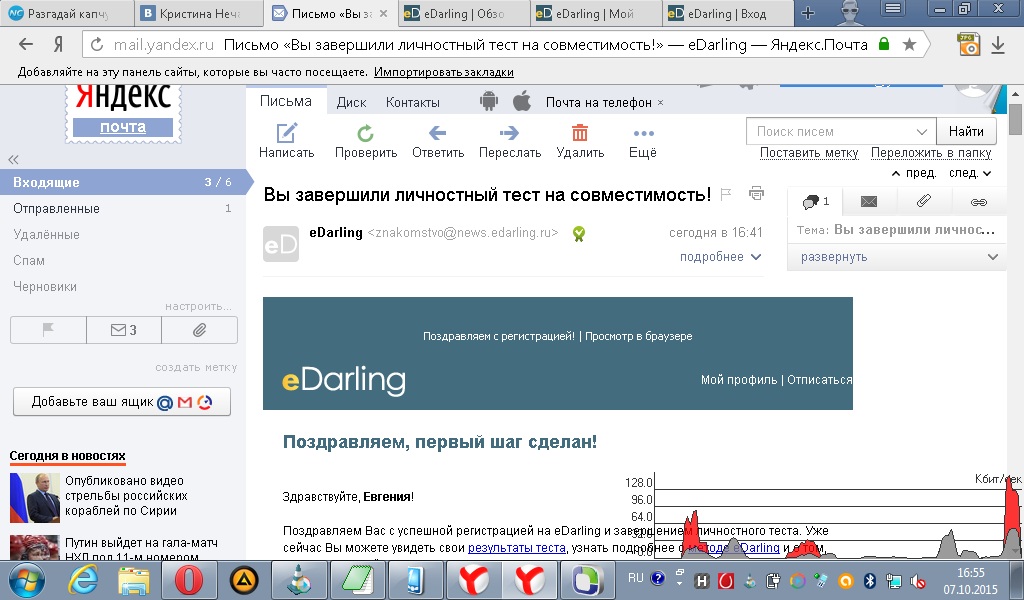Click Просмотр в браузере link
1024x600 pixels.
[639, 336]
